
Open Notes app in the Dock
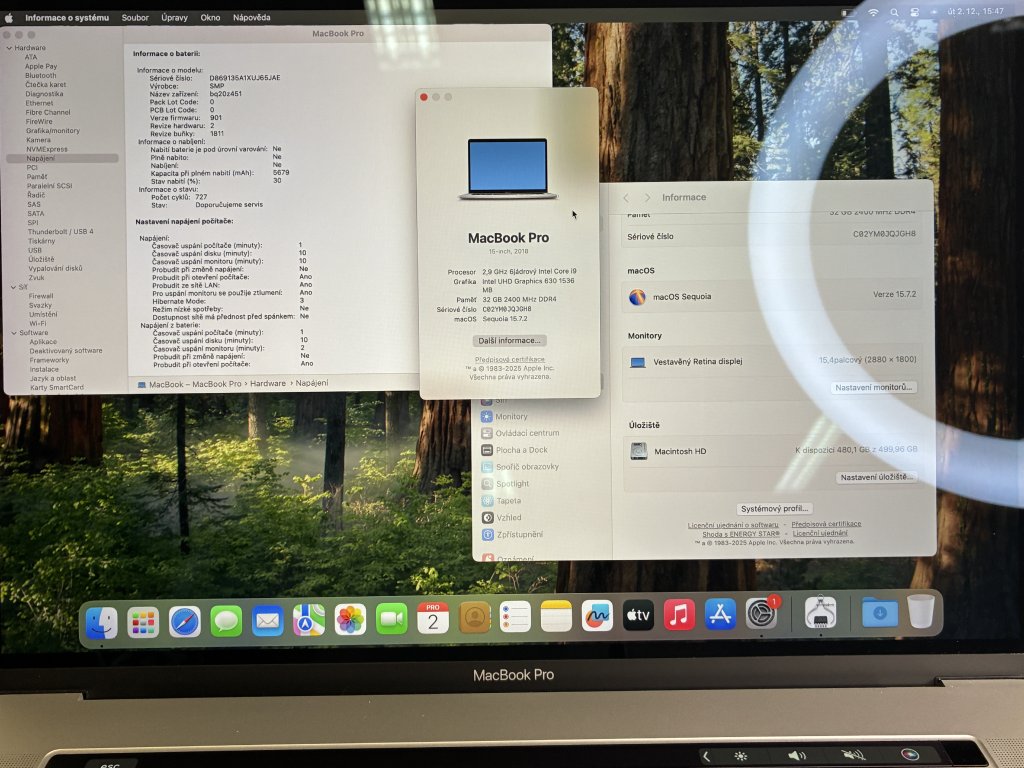[x=556, y=616]
